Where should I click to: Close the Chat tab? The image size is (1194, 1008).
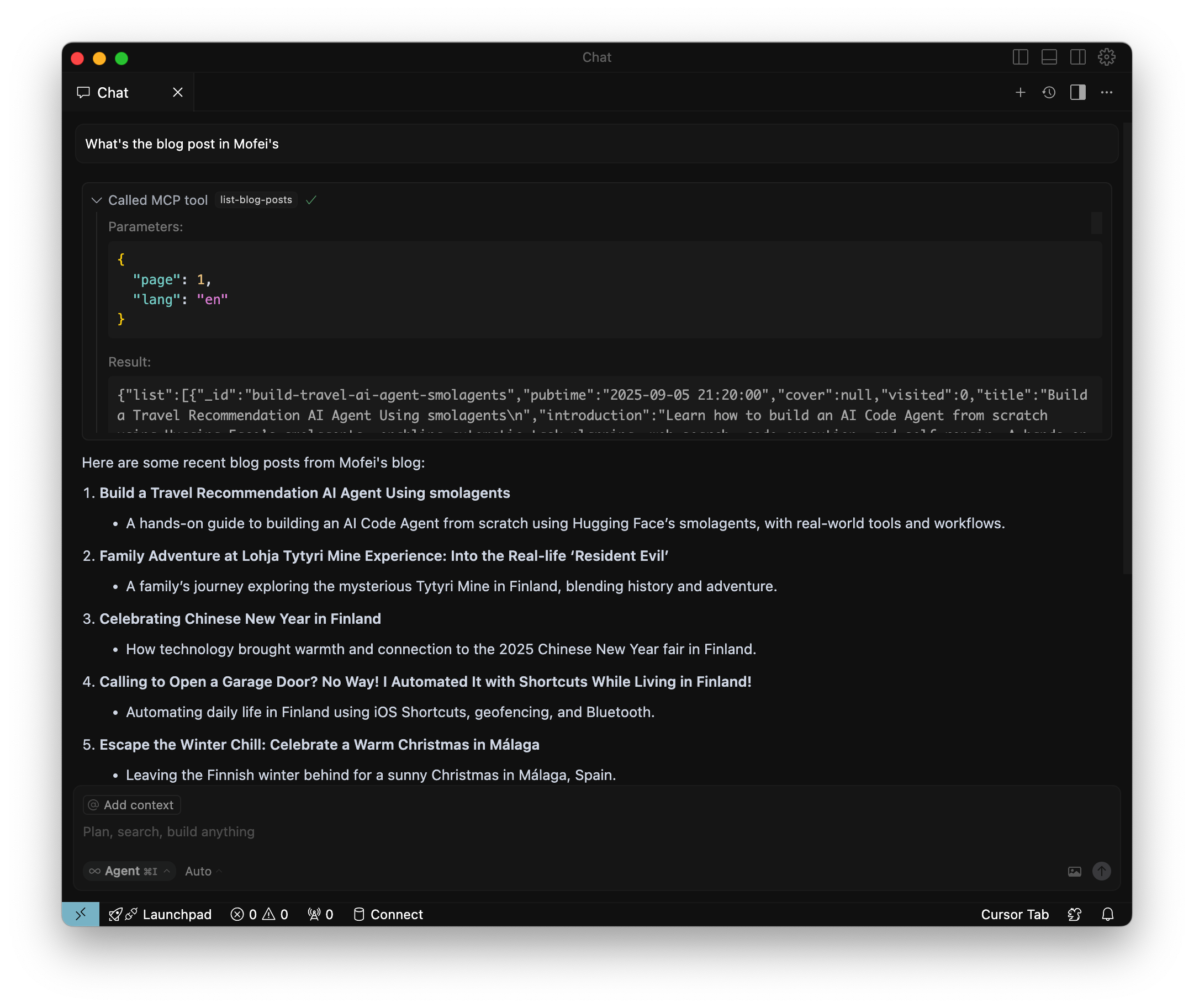click(x=178, y=93)
